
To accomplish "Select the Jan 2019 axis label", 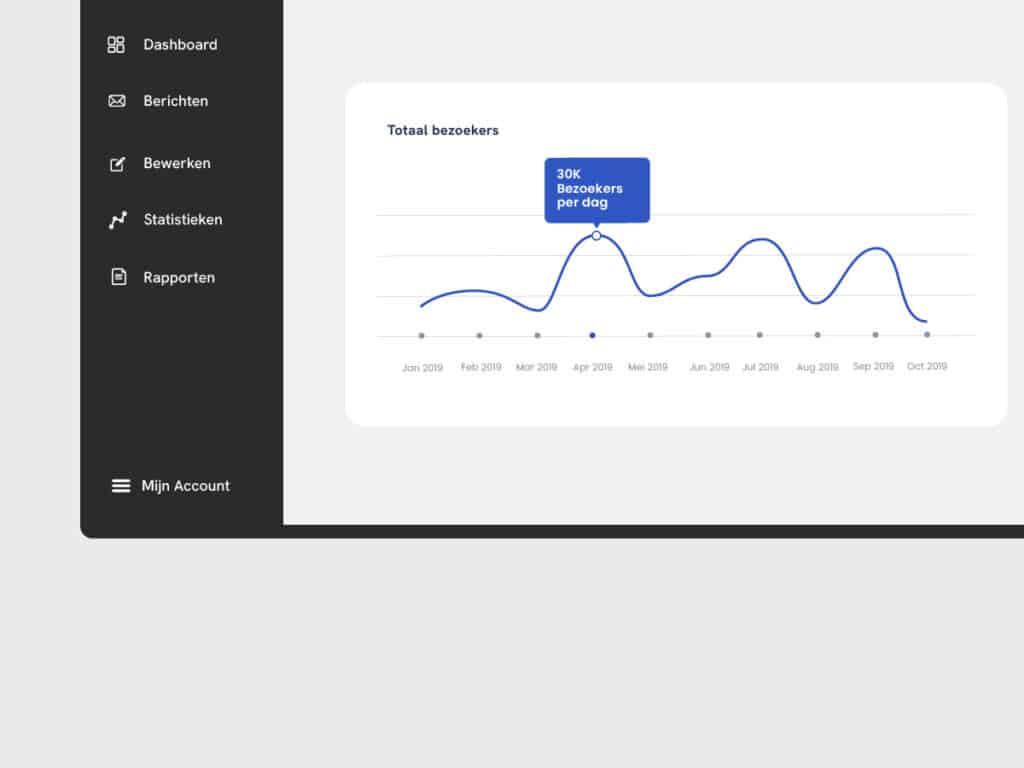I will [x=421, y=367].
